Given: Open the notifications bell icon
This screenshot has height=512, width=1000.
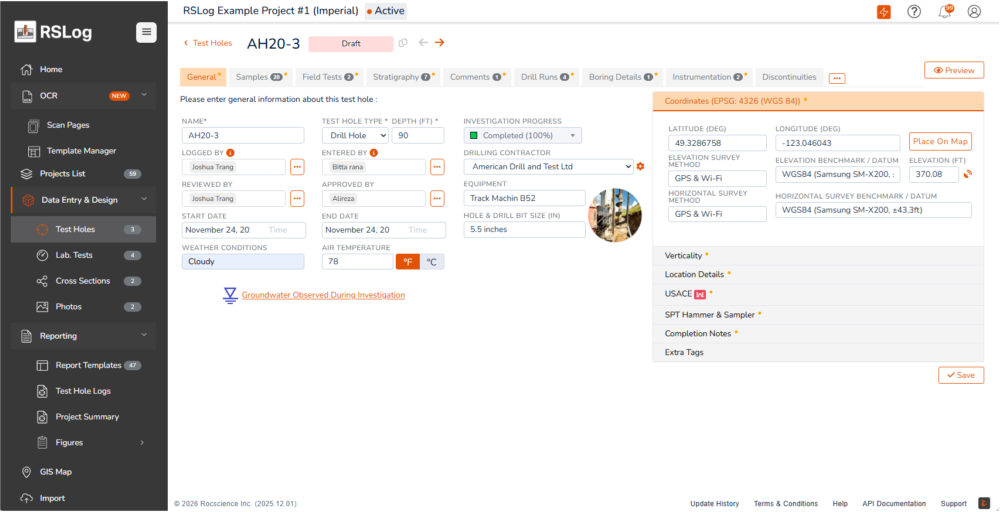Looking at the screenshot, I should point(945,12).
